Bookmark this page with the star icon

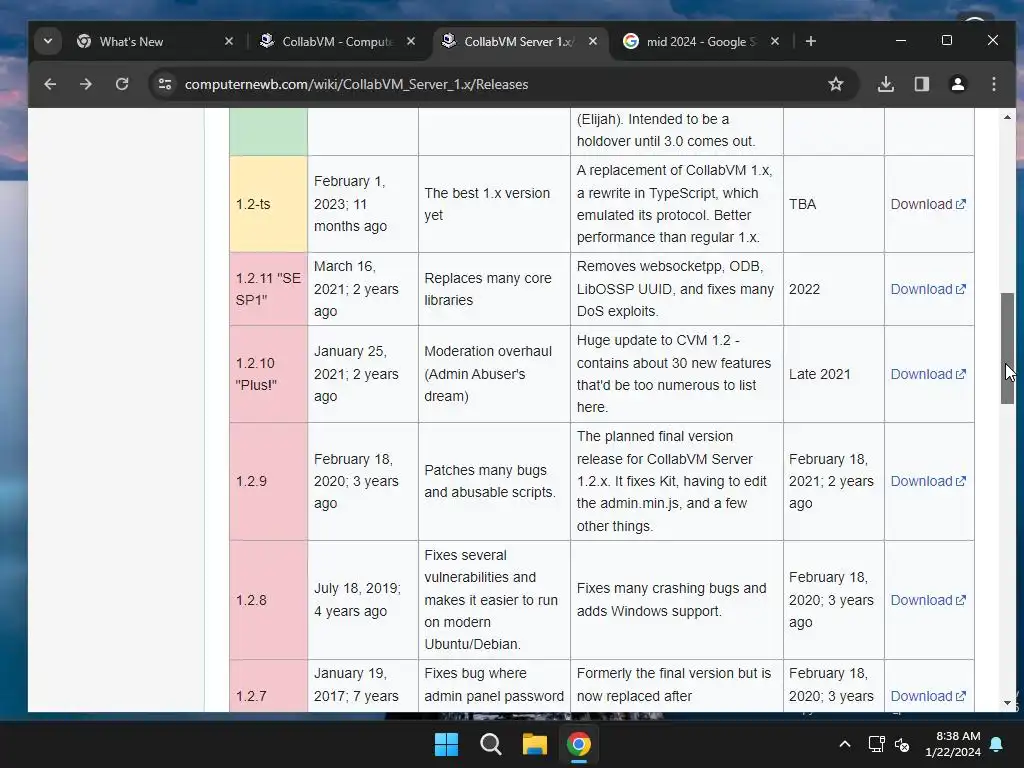(x=835, y=84)
